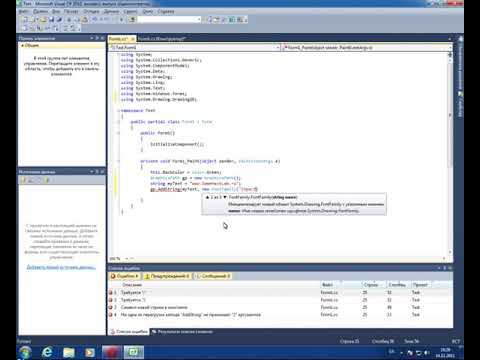Click the first icon in data sources toolbar
The image size is (480, 360).
click(23, 180)
